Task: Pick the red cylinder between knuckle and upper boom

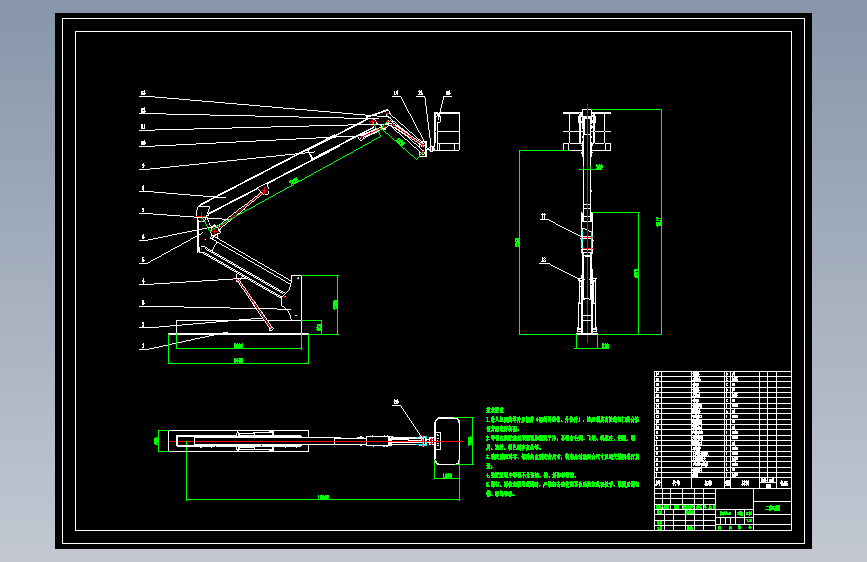Action: pos(239,211)
